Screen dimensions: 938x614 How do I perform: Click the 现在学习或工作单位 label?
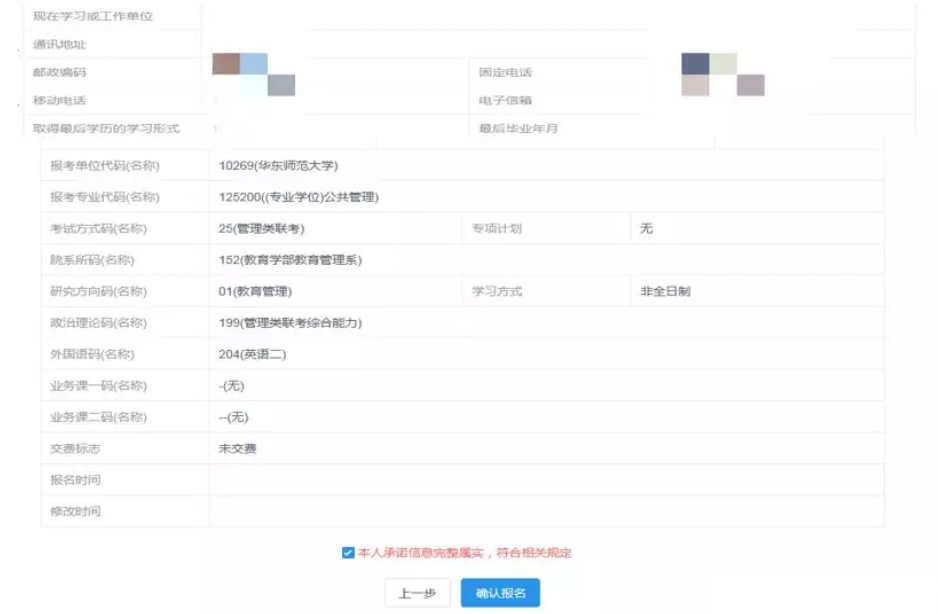[93, 16]
